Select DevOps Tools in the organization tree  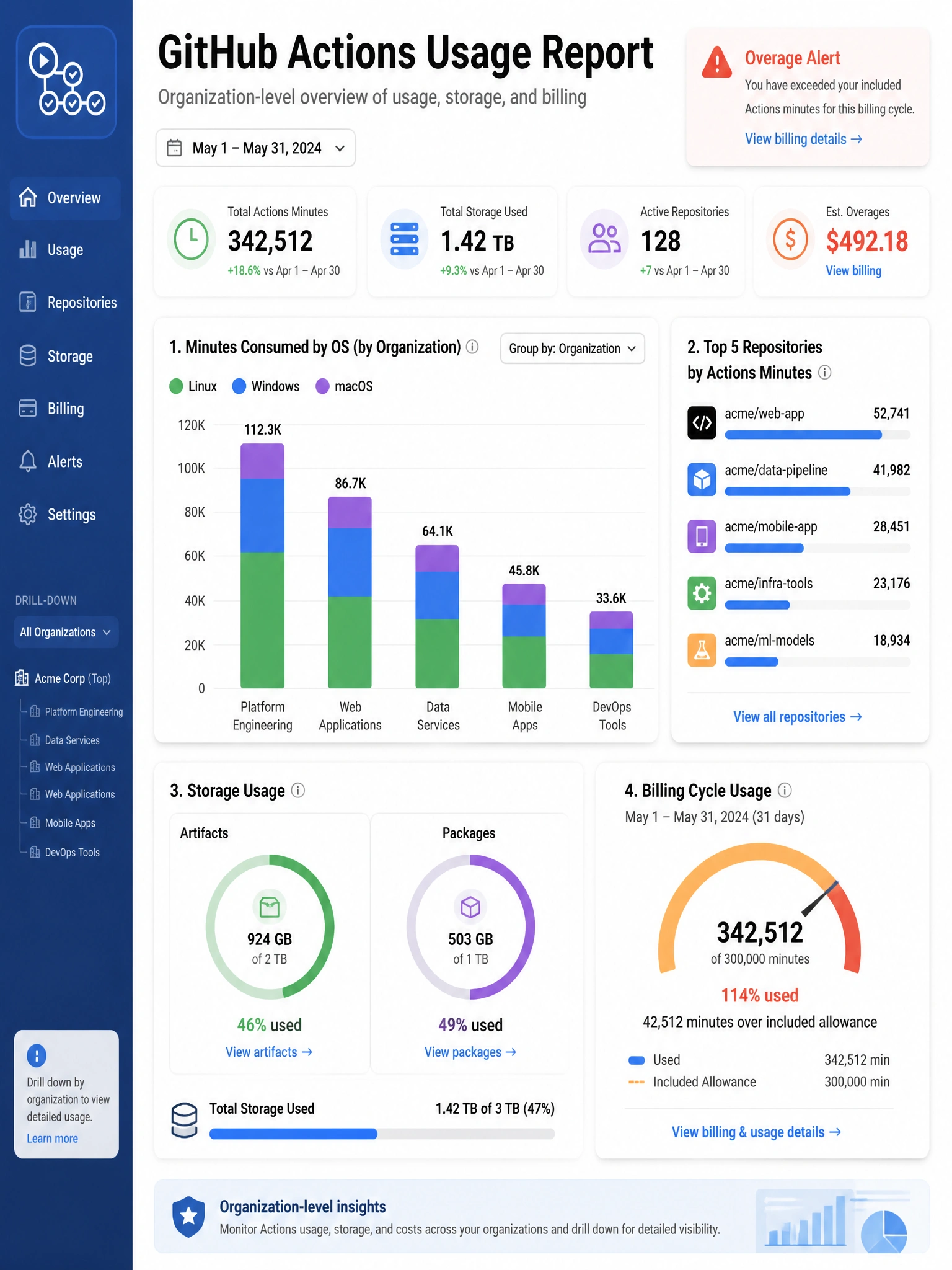[x=65, y=852]
